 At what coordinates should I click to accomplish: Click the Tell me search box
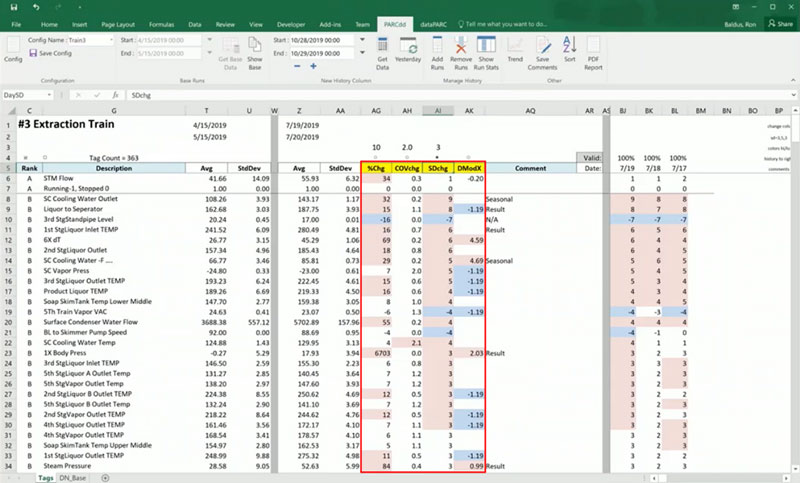click(503, 24)
